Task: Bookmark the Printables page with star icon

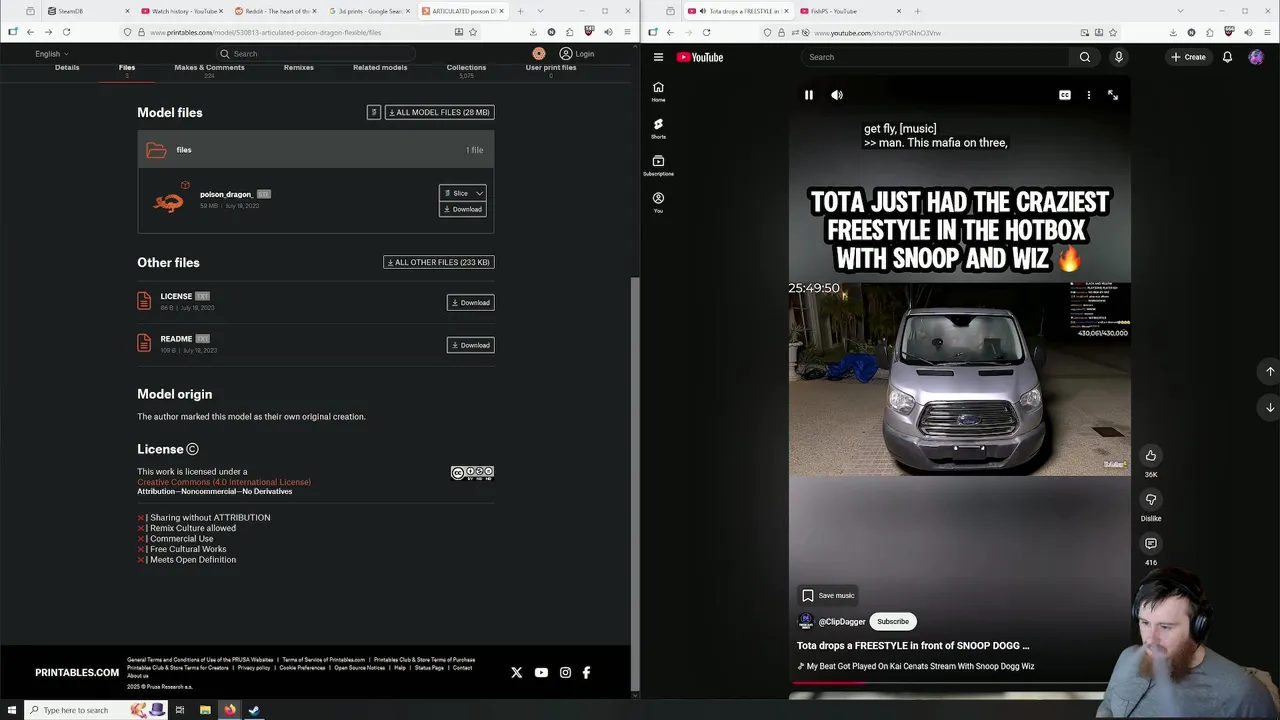Action: click(473, 32)
